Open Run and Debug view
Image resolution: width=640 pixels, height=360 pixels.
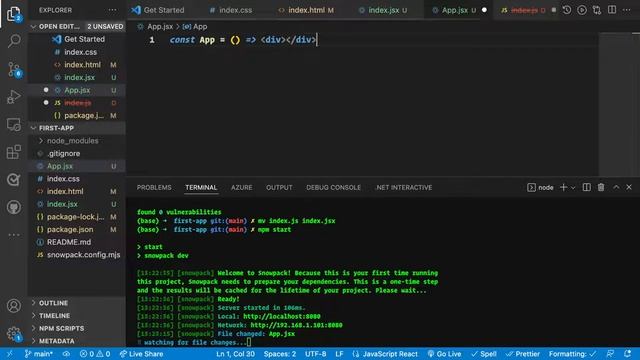pyautogui.click(x=14, y=97)
